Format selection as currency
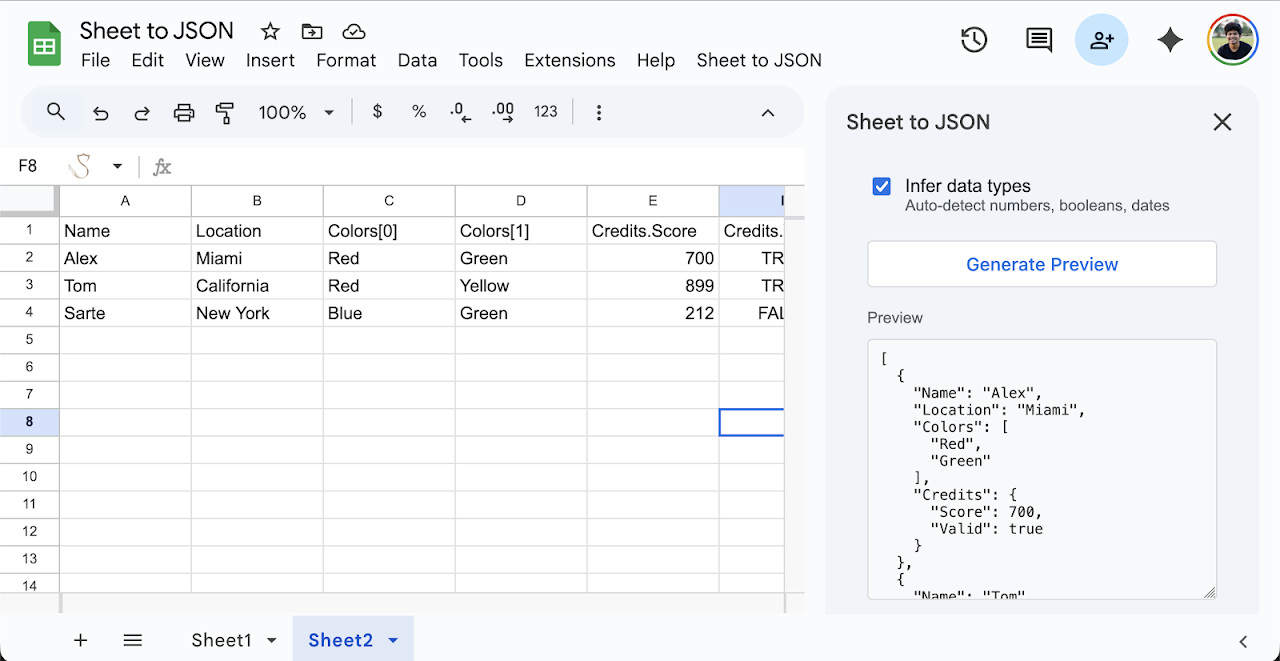Image resolution: width=1280 pixels, height=661 pixels. click(377, 112)
